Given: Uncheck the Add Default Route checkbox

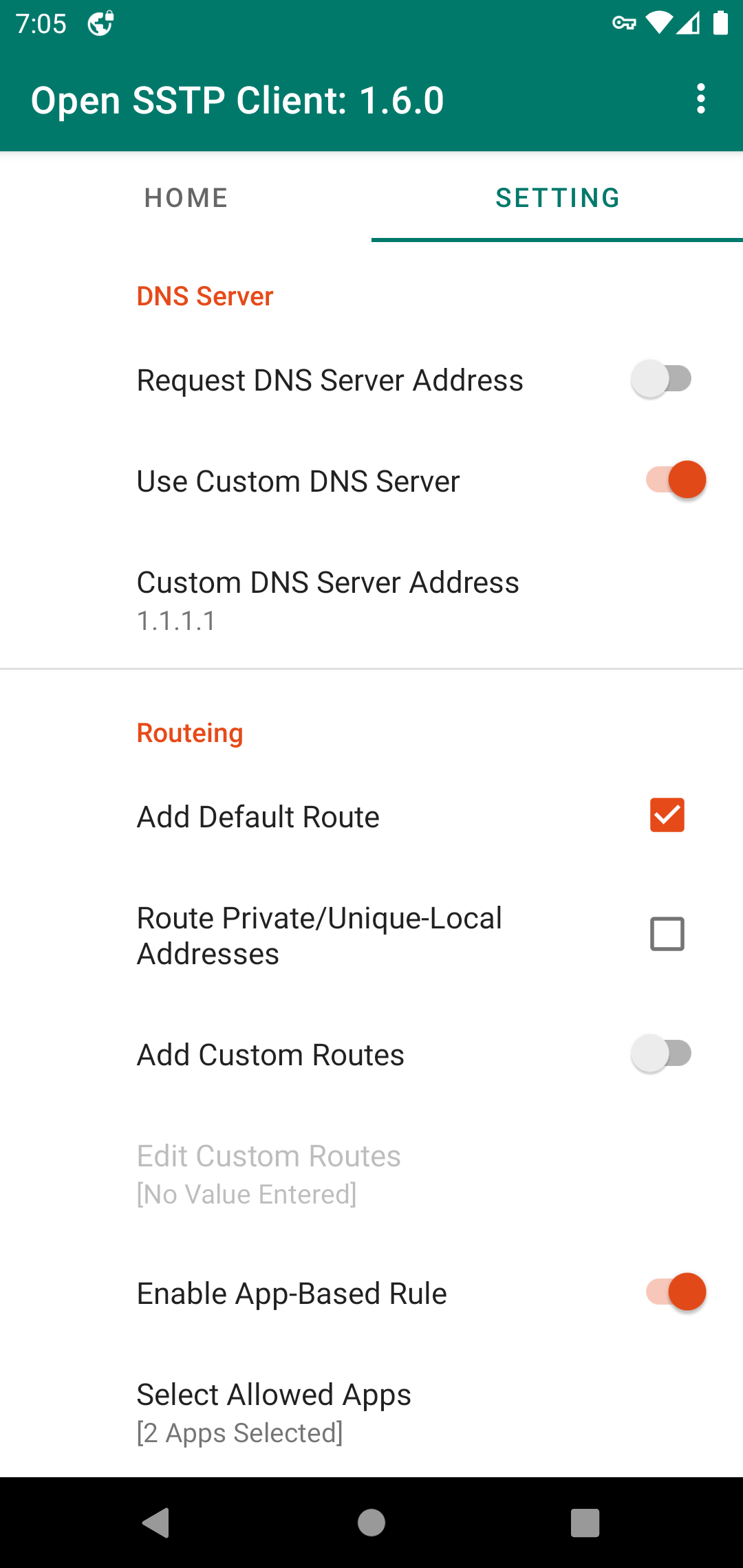Looking at the screenshot, I should tap(667, 815).
